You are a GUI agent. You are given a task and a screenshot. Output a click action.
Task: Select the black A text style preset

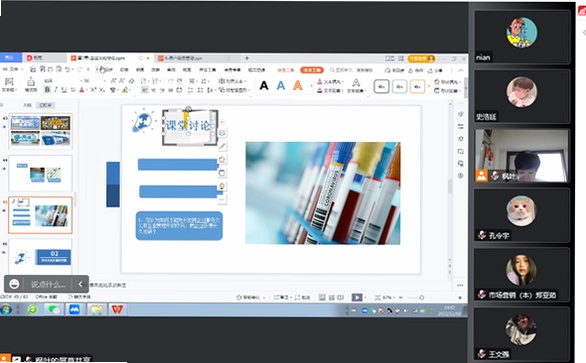coord(264,86)
